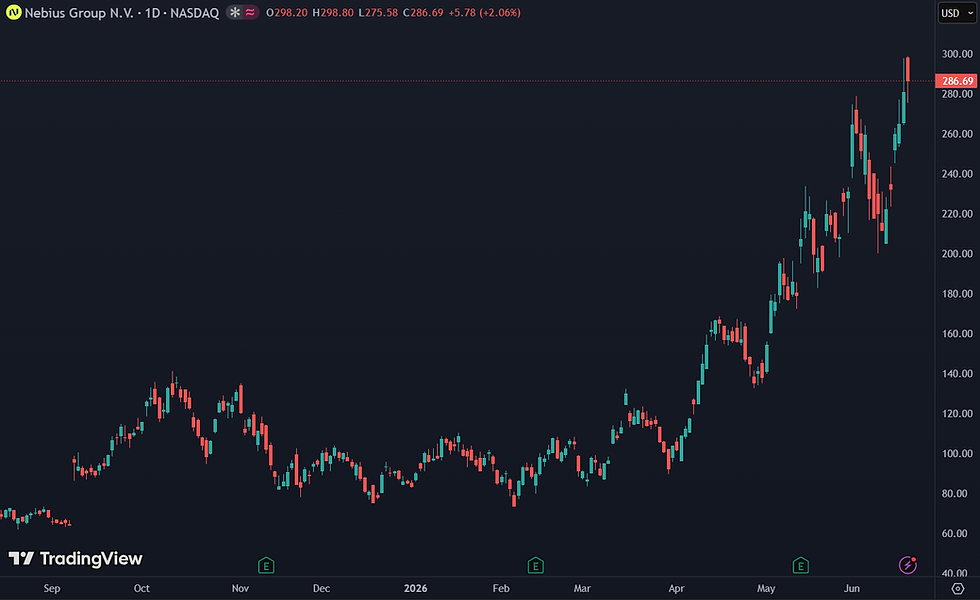Viewport: 980px width, 600px height.
Task: Open chart settings via the hexagon gear
Action: [958, 588]
